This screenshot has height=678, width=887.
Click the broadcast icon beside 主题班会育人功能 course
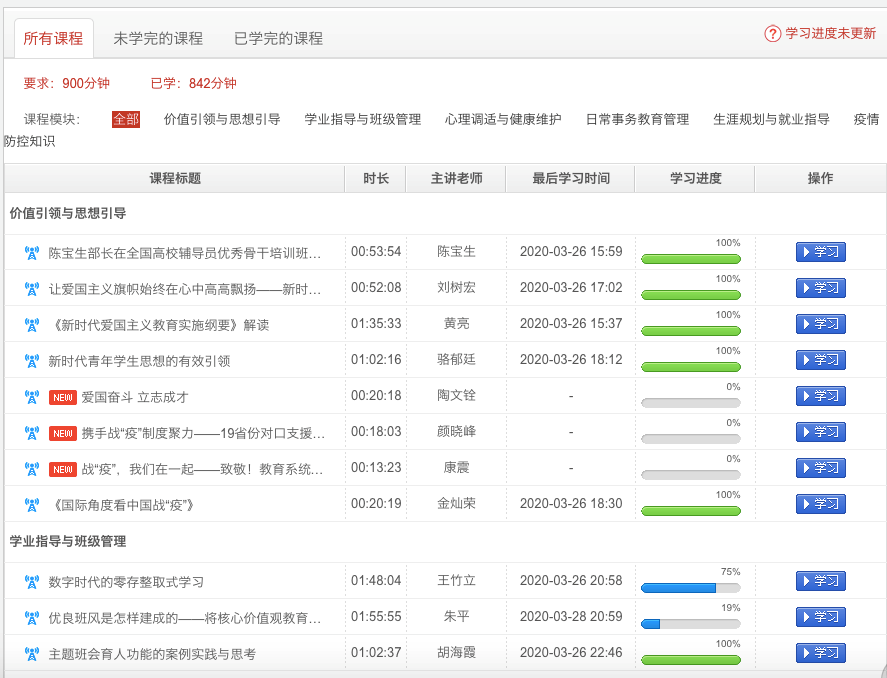pos(31,654)
